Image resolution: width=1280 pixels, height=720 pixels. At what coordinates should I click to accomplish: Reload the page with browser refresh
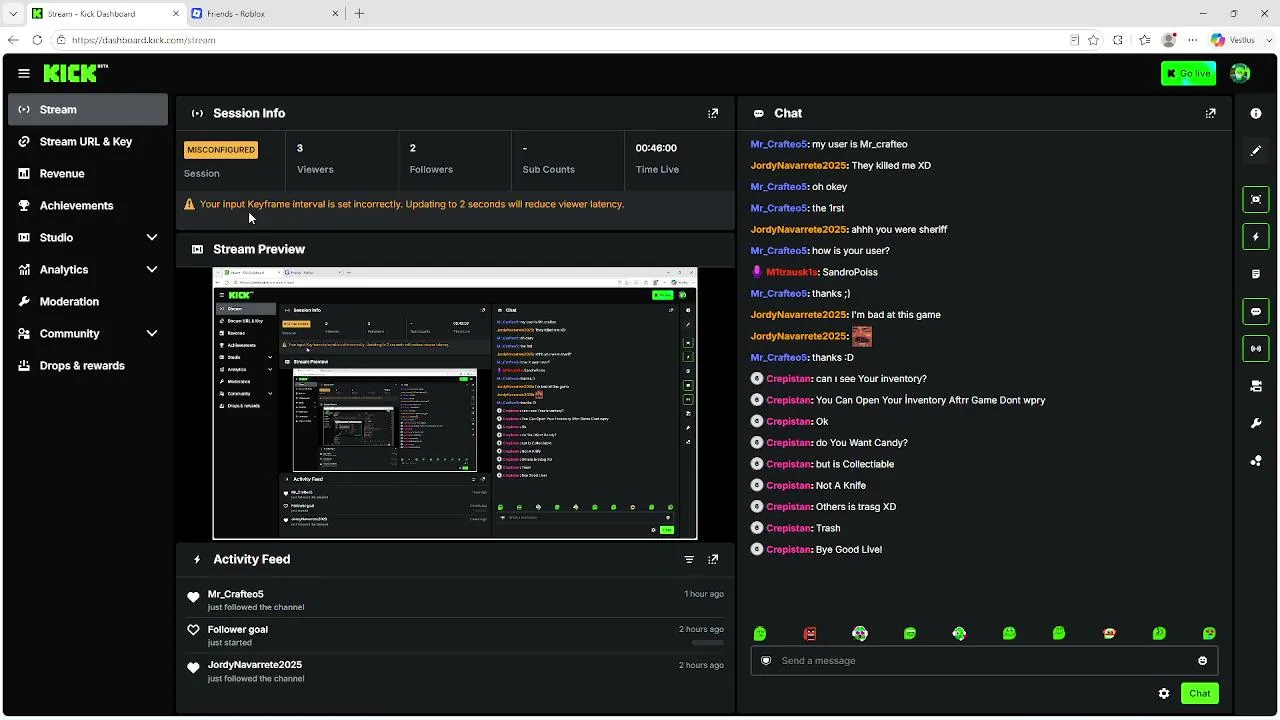37,40
